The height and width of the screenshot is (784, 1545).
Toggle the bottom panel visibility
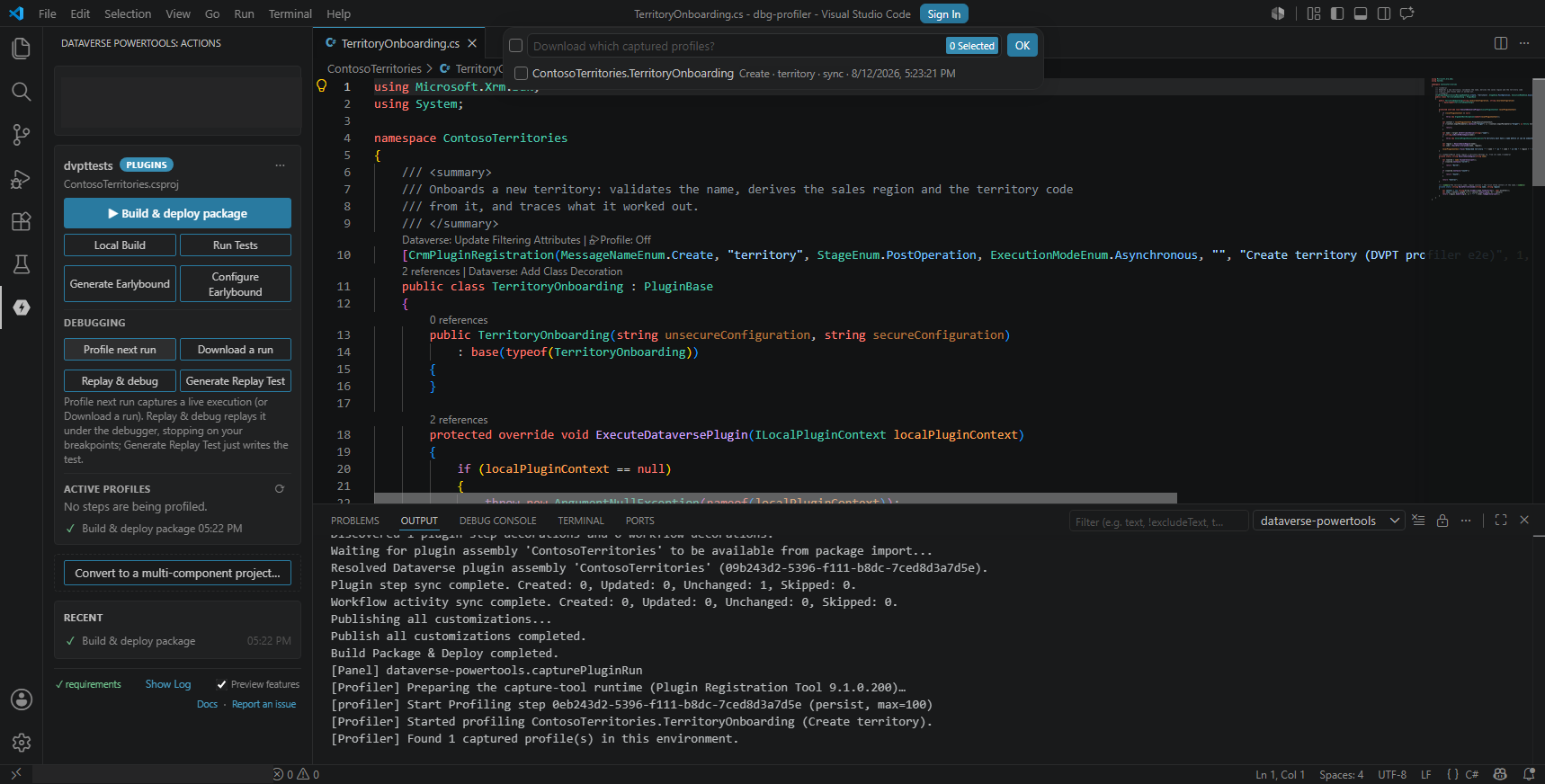point(1361,13)
